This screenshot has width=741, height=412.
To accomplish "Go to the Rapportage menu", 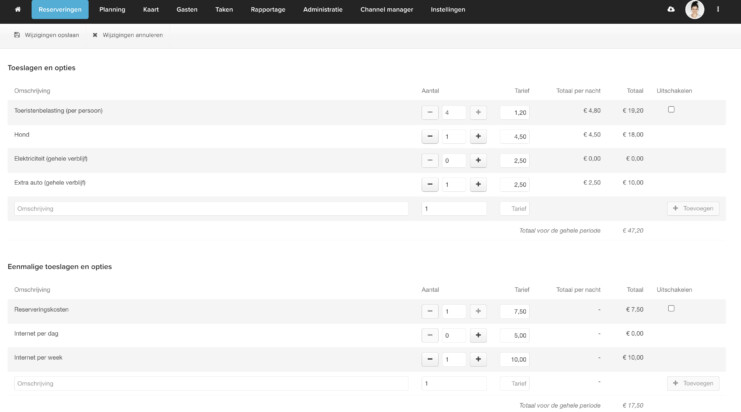I will [x=266, y=9].
